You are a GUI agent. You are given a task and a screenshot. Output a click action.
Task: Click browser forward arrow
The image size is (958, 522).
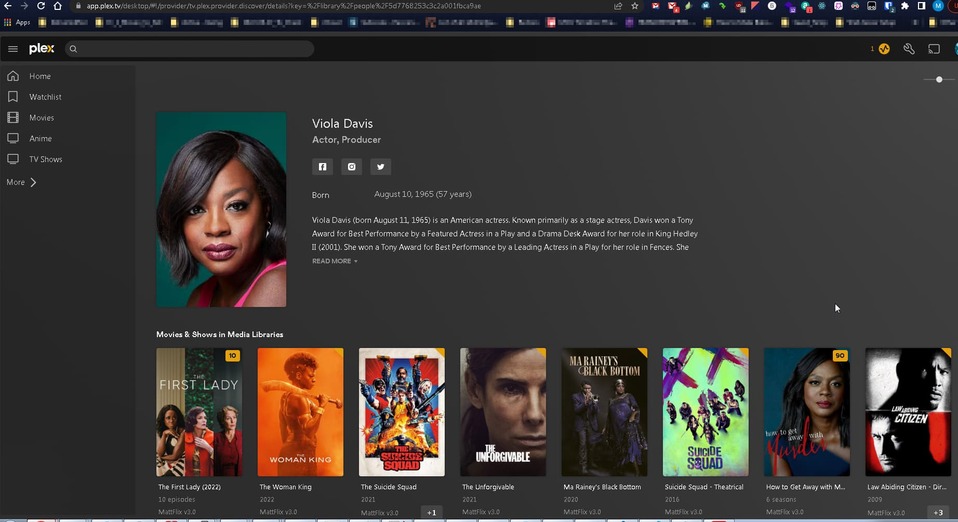coord(24,6)
